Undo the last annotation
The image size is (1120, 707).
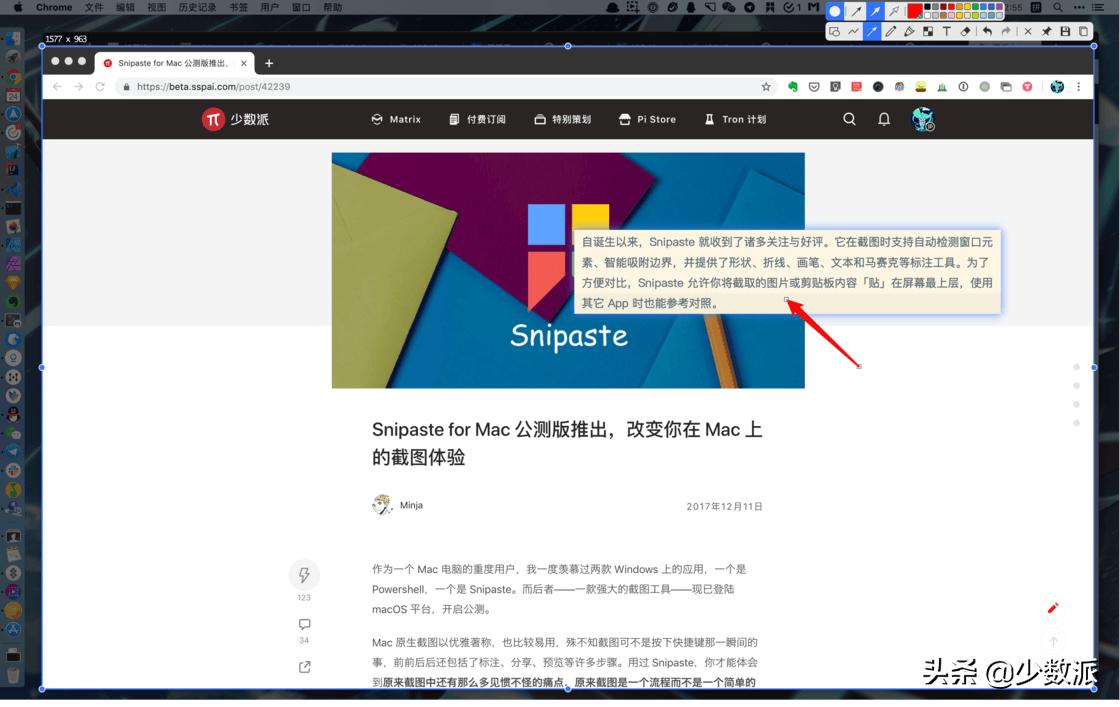[986, 31]
